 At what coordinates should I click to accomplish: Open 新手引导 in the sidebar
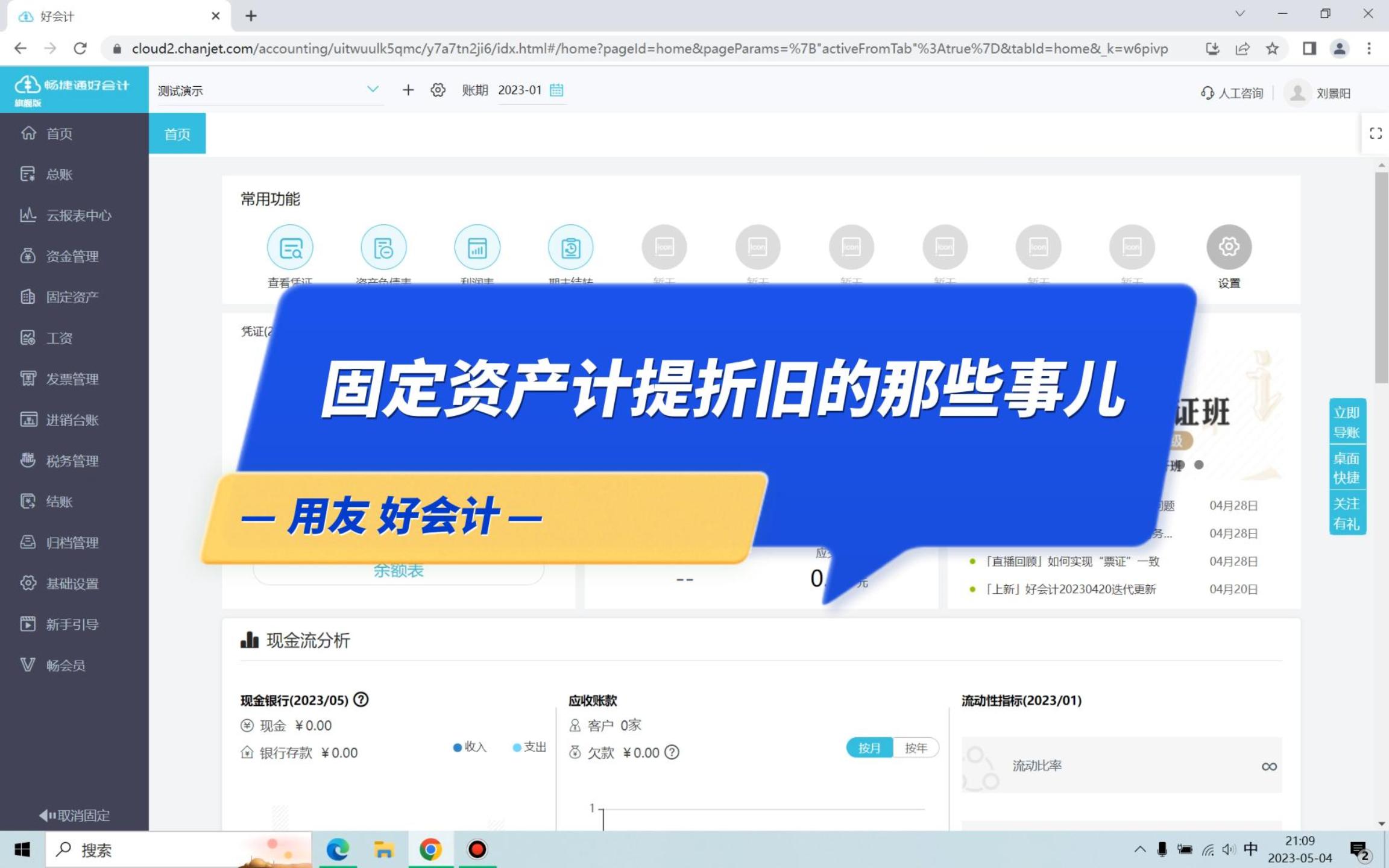coord(74,624)
